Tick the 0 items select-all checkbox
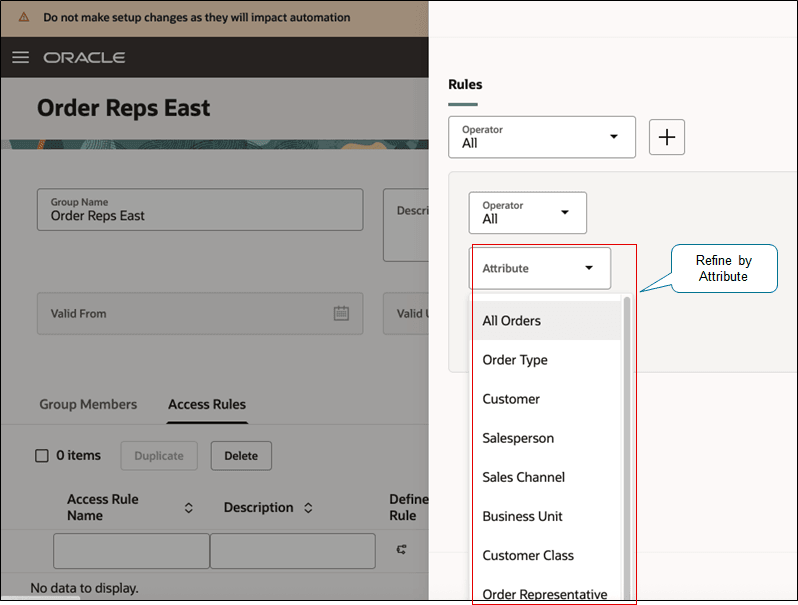This screenshot has height=605, width=798. 42,455
